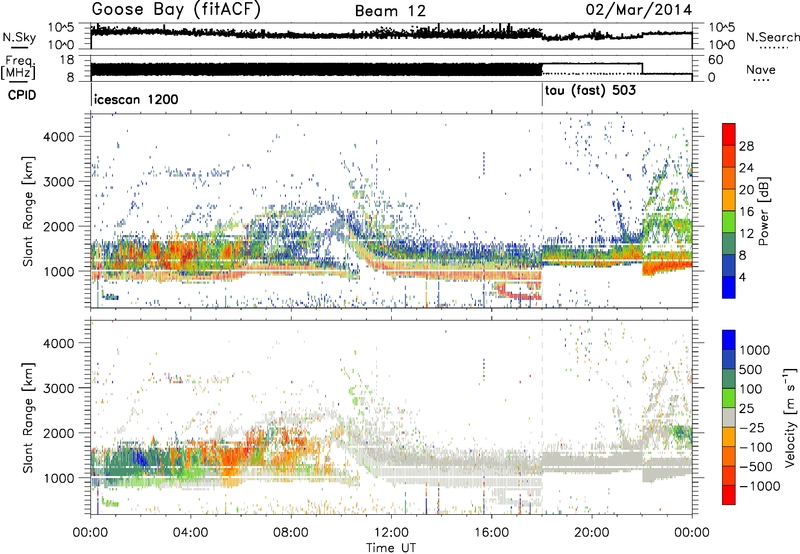Click the '4000' tick on power panel axis
This screenshot has height=554, width=800.
coord(59,137)
